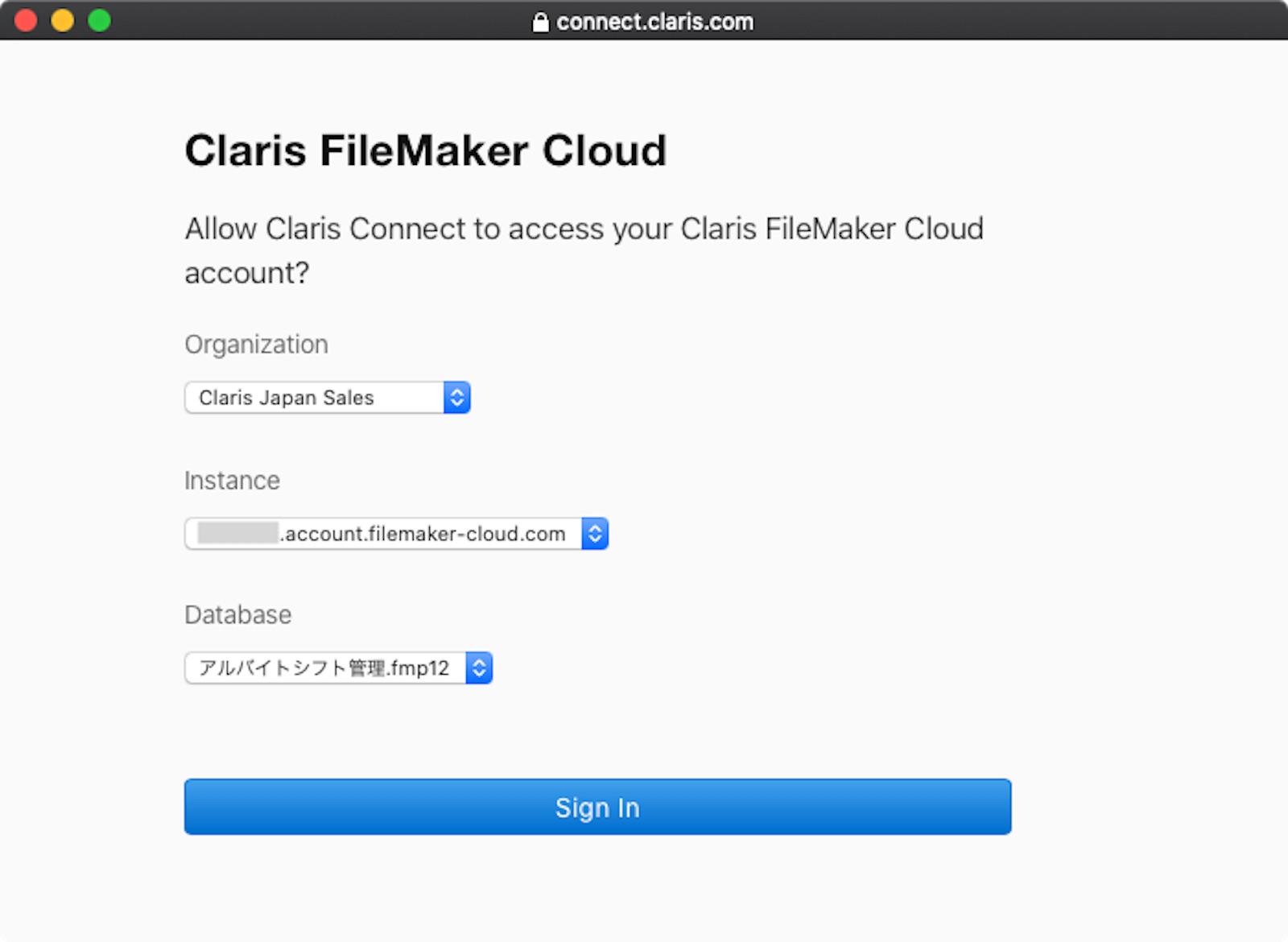Viewport: 1288px width, 942px height.
Task: Select the Instance field value text
Action: [x=386, y=533]
